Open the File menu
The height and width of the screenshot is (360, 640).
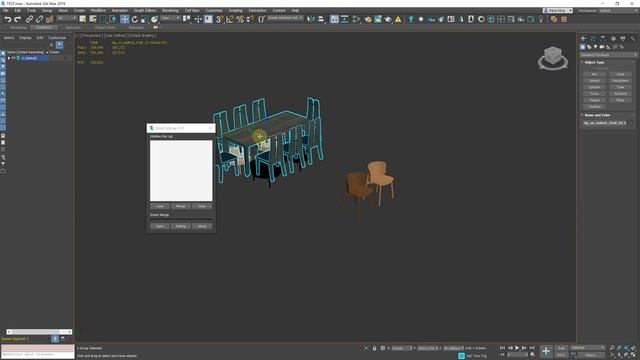pyautogui.click(x=5, y=10)
